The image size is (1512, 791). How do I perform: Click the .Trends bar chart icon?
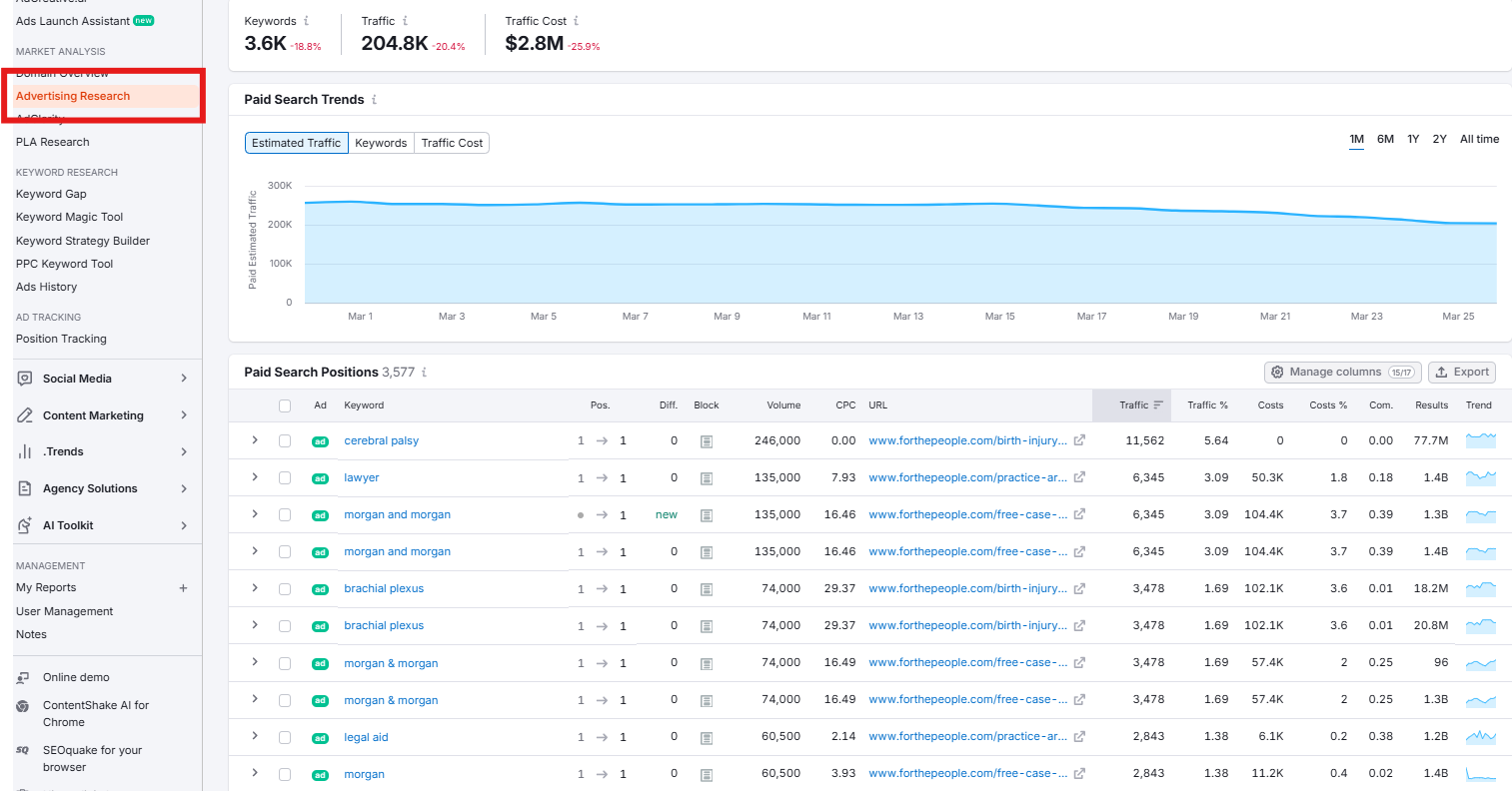[x=25, y=451]
